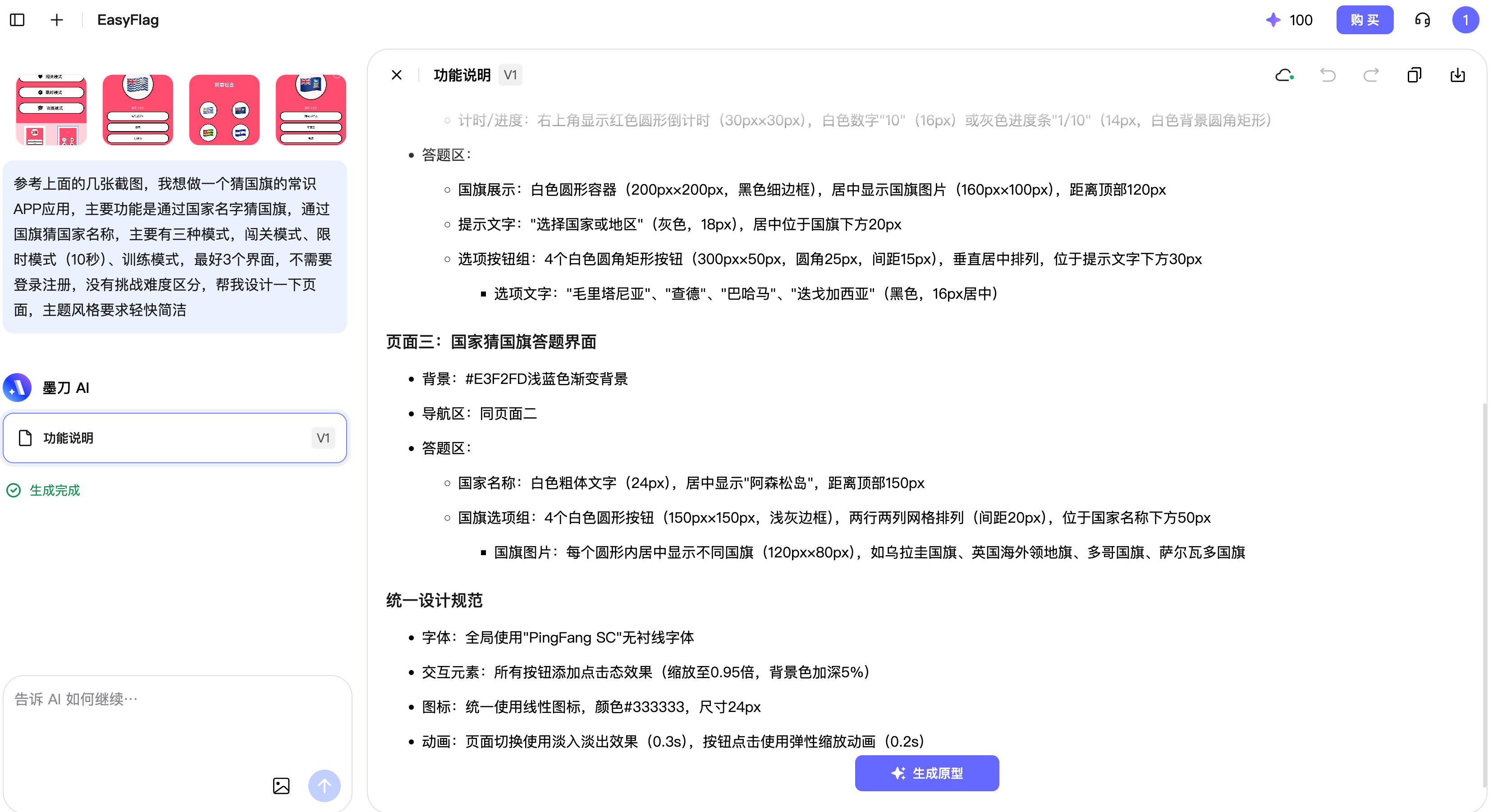
Task: Click the 动画 淡入淡出 bullet line
Action: tap(673, 741)
